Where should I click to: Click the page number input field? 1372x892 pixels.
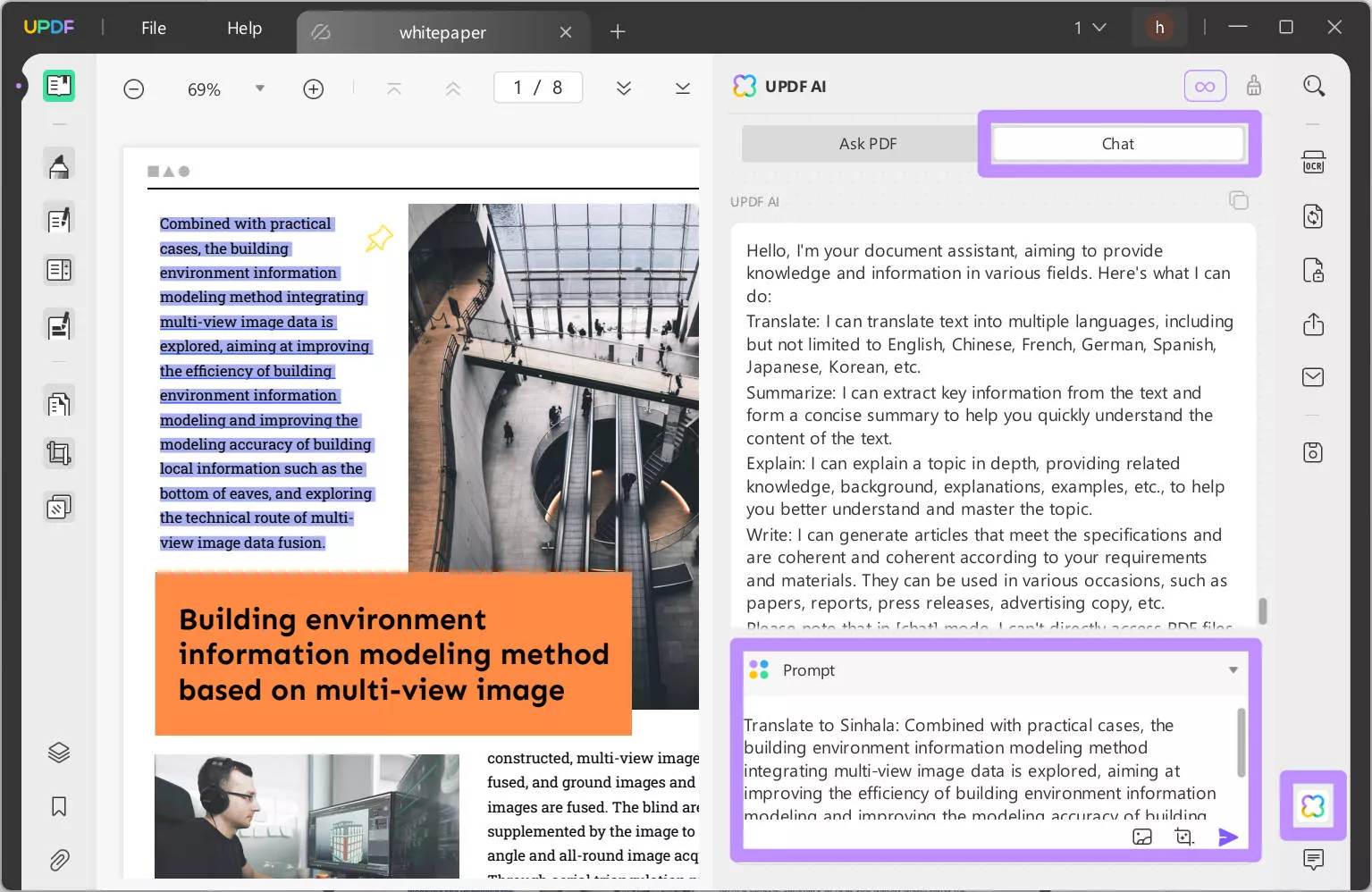pos(538,88)
